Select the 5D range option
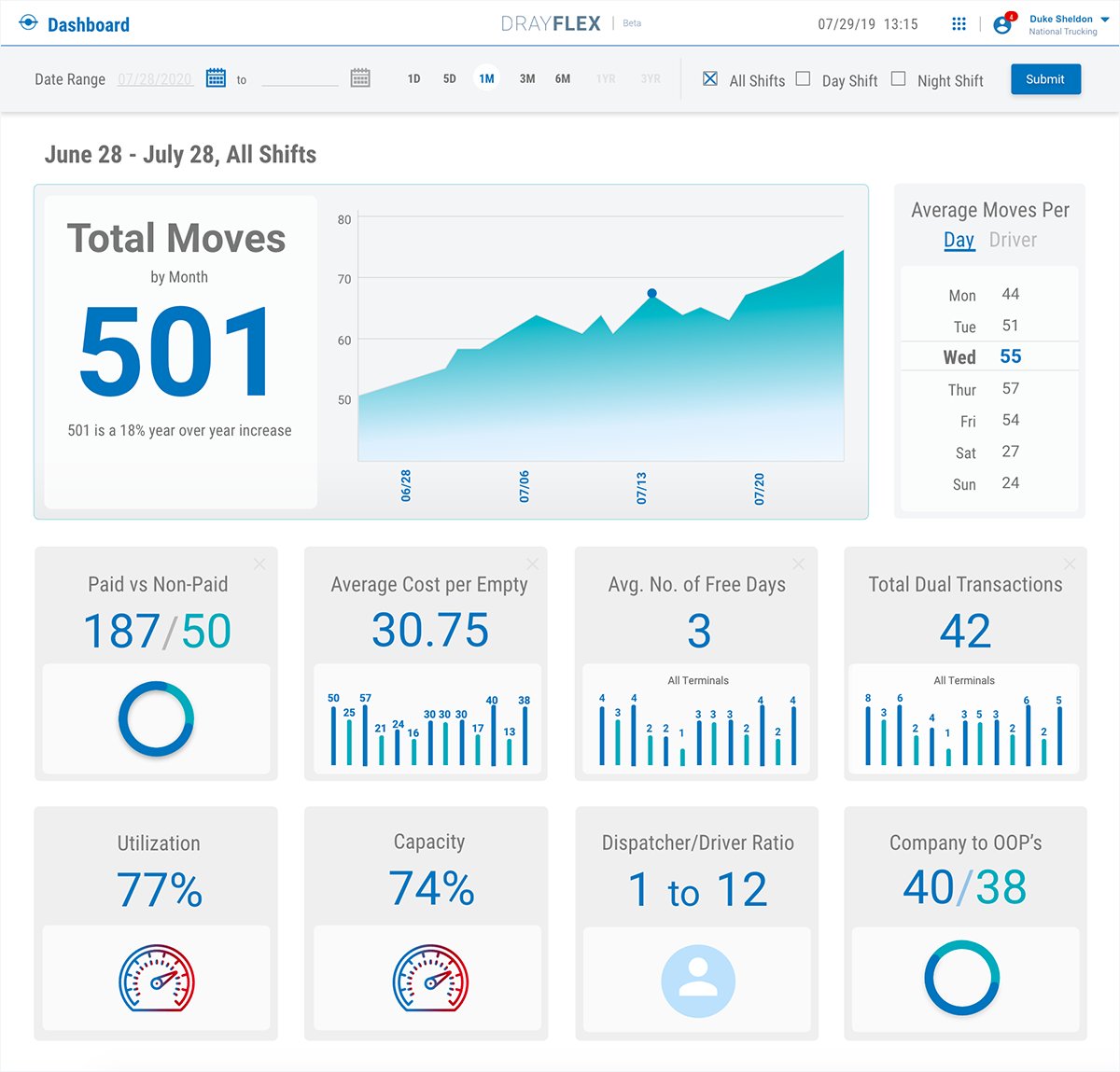The width and height of the screenshot is (1120, 1072). point(449,79)
